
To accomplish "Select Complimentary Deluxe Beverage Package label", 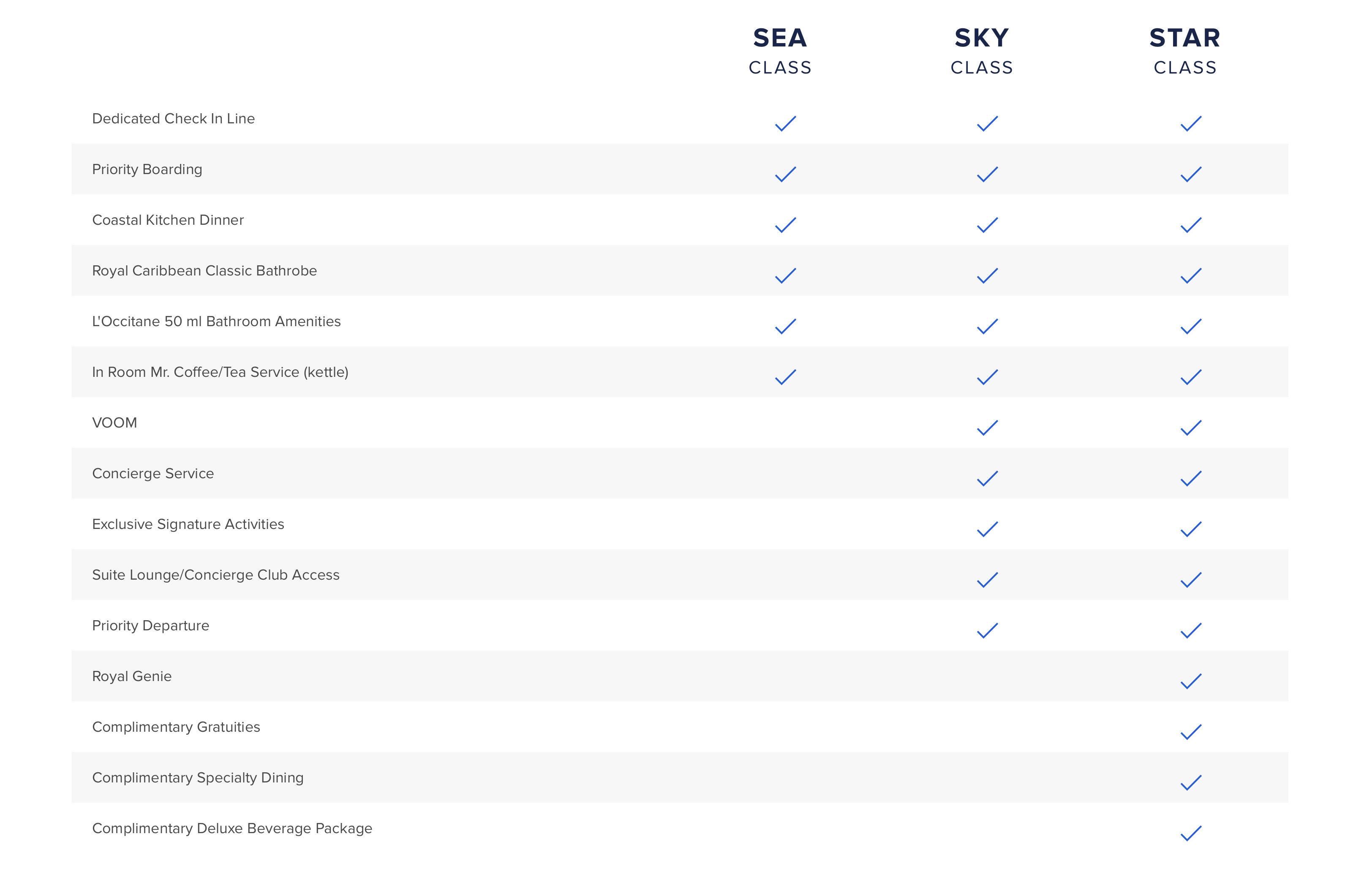I will click(232, 829).
